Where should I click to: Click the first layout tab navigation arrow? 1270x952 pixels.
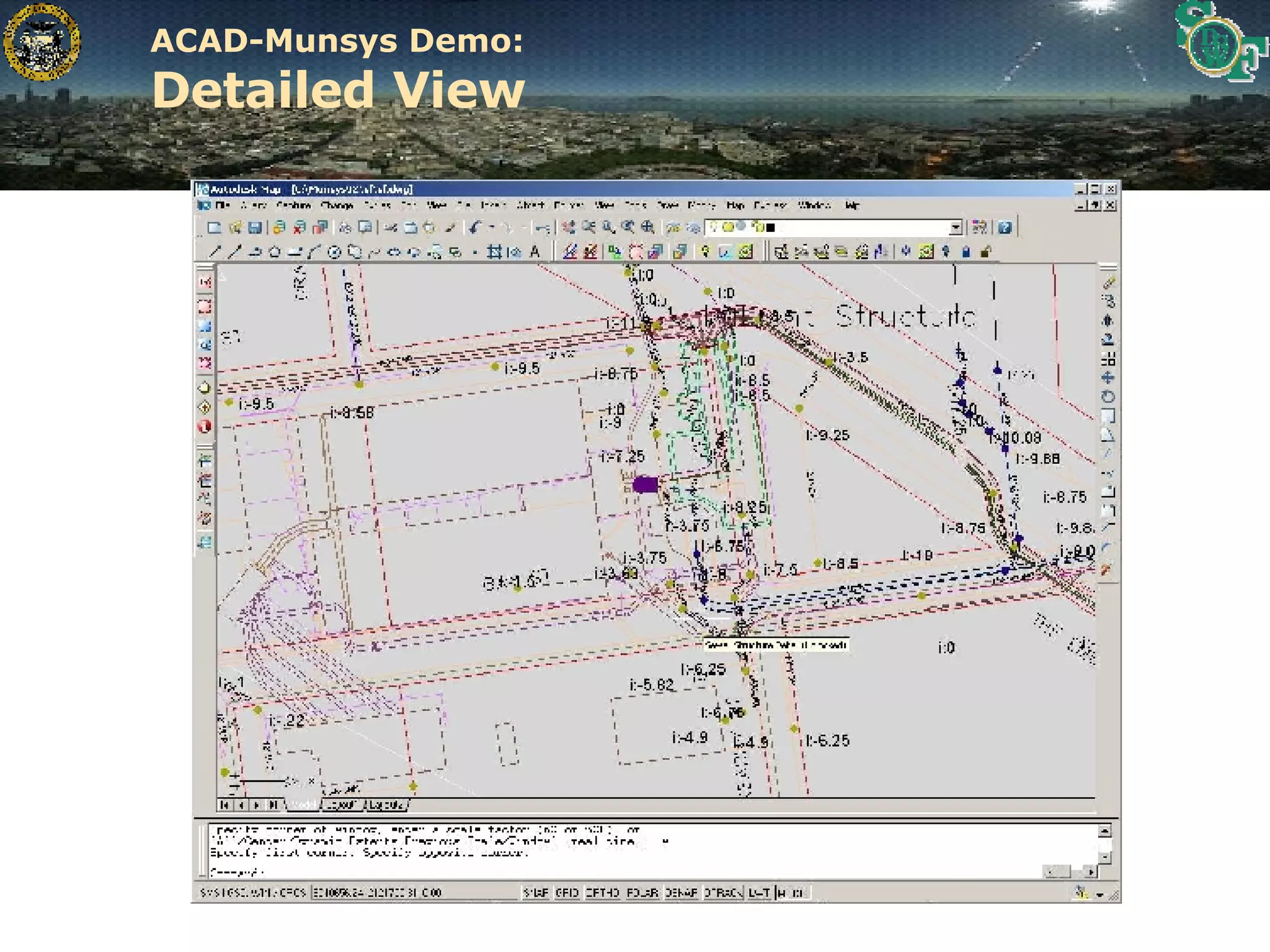click(225, 804)
